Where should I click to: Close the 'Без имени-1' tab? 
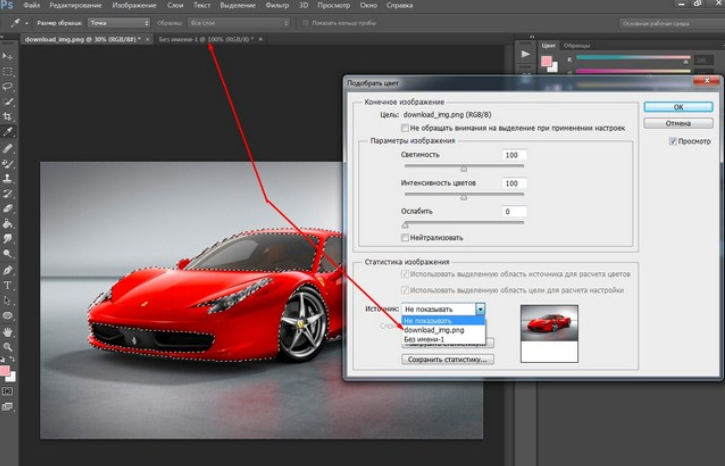pos(260,39)
